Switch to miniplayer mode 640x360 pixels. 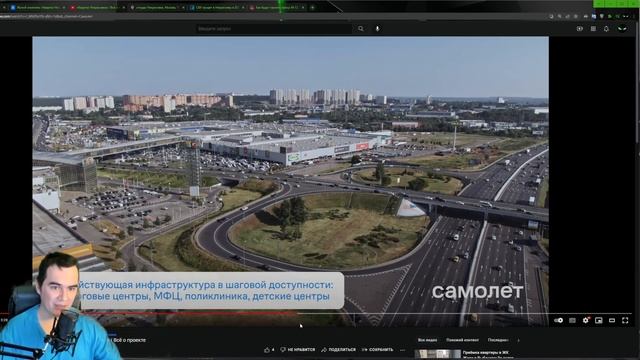tap(599, 320)
